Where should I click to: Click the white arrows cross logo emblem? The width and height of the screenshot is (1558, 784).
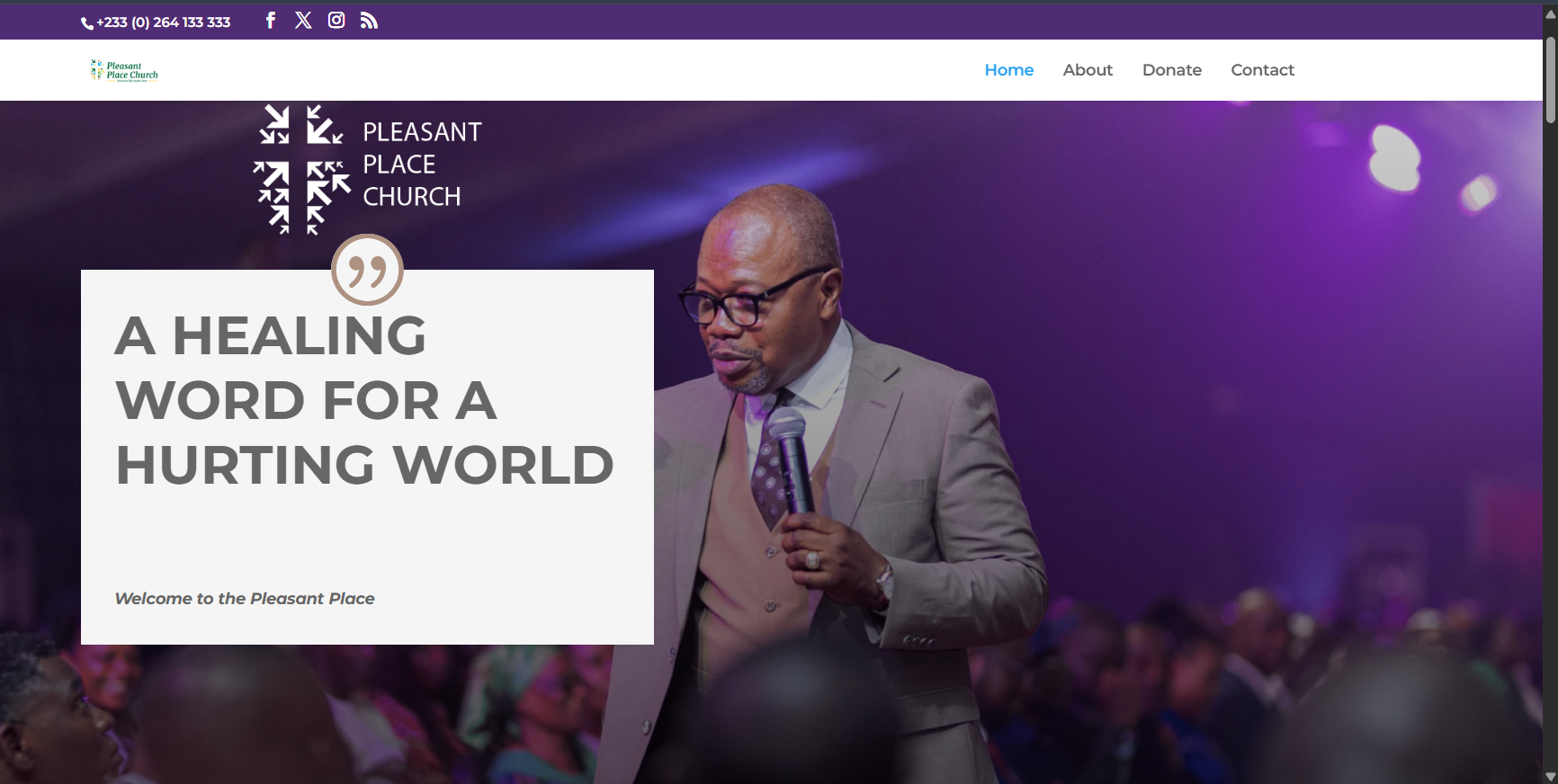click(301, 169)
